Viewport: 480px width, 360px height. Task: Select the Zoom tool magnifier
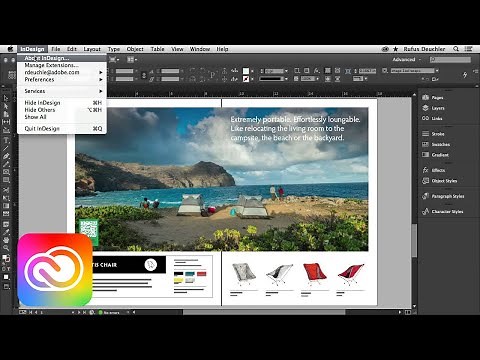point(6,248)
